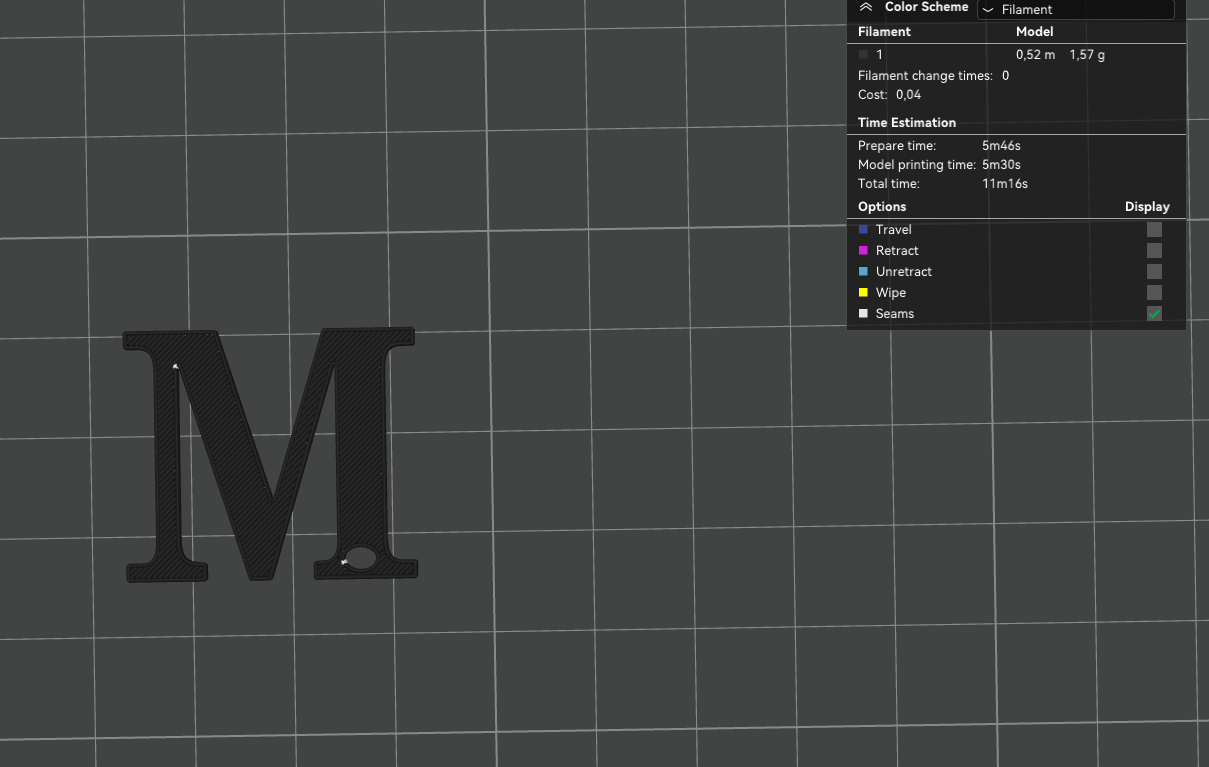Click the Model column header

click(1035, 32)
